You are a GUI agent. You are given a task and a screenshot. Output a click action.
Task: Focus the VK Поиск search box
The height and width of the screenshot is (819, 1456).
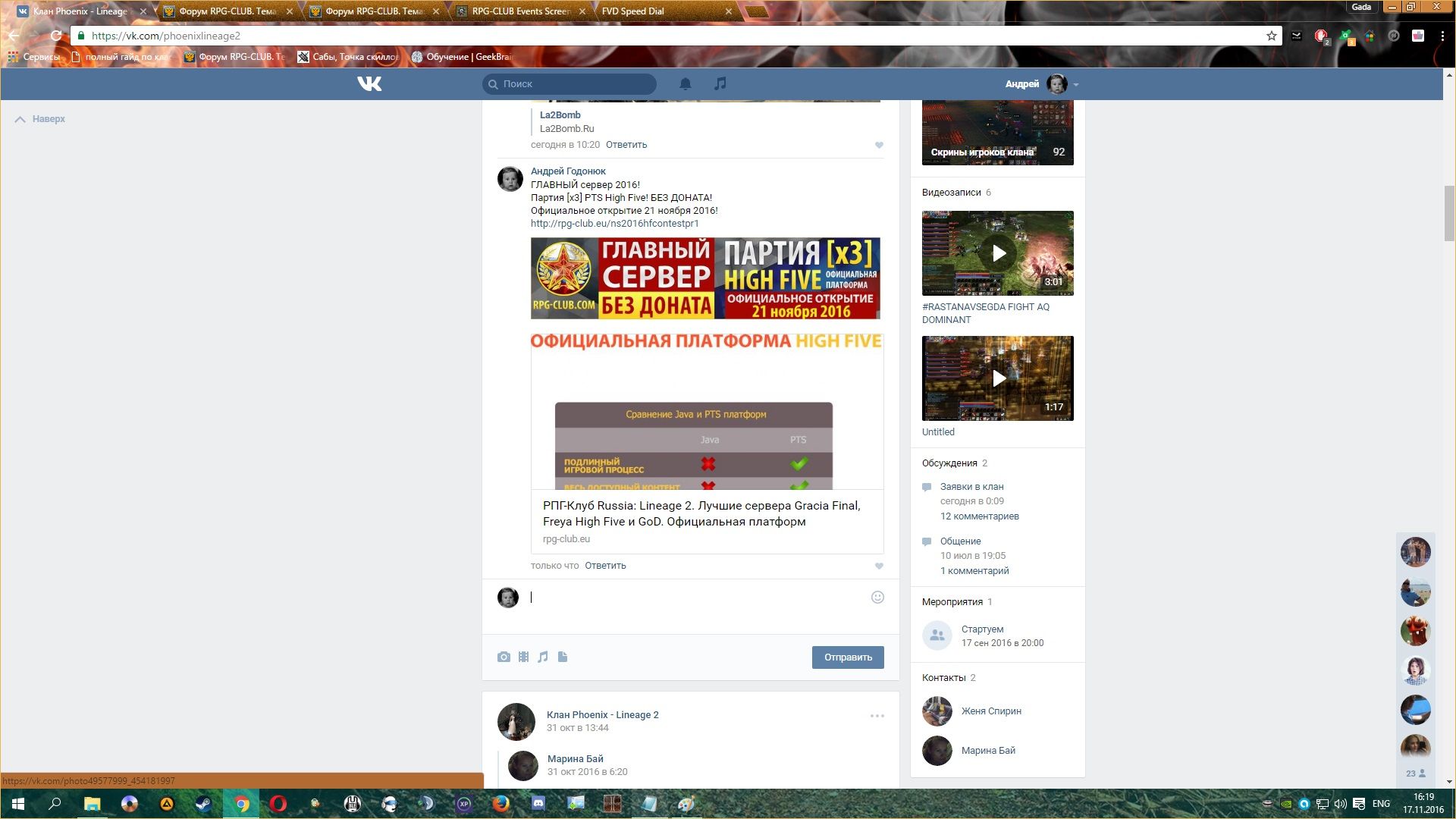tap(570, 84)
